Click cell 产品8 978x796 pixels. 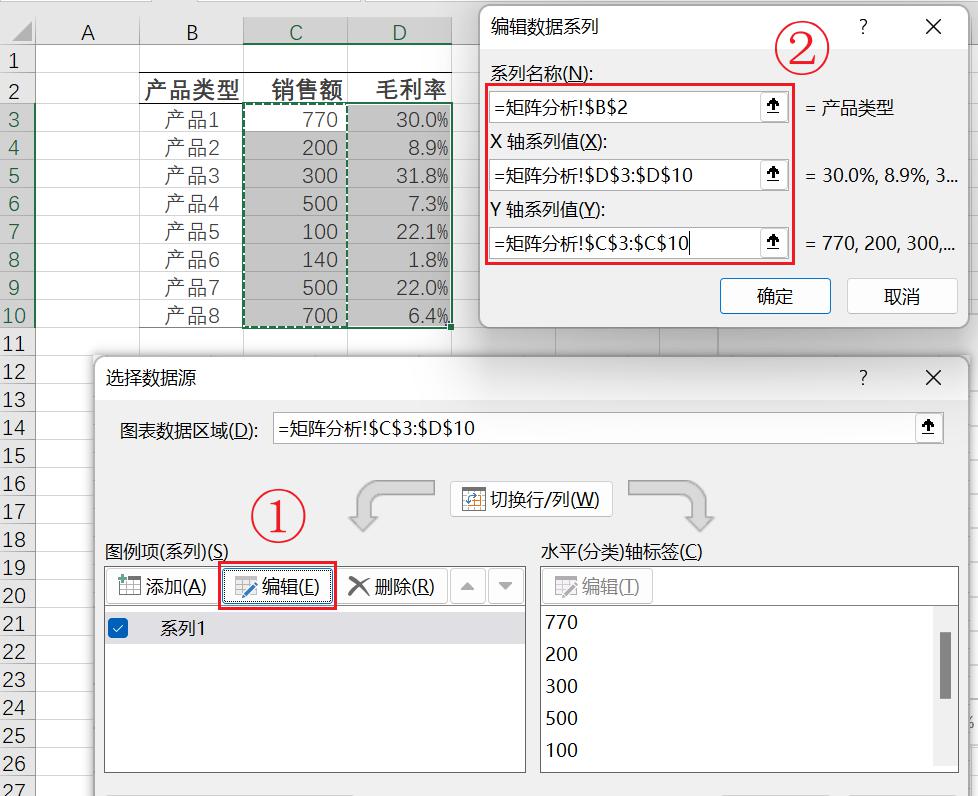pyautogui.click(x=191, y=316)
